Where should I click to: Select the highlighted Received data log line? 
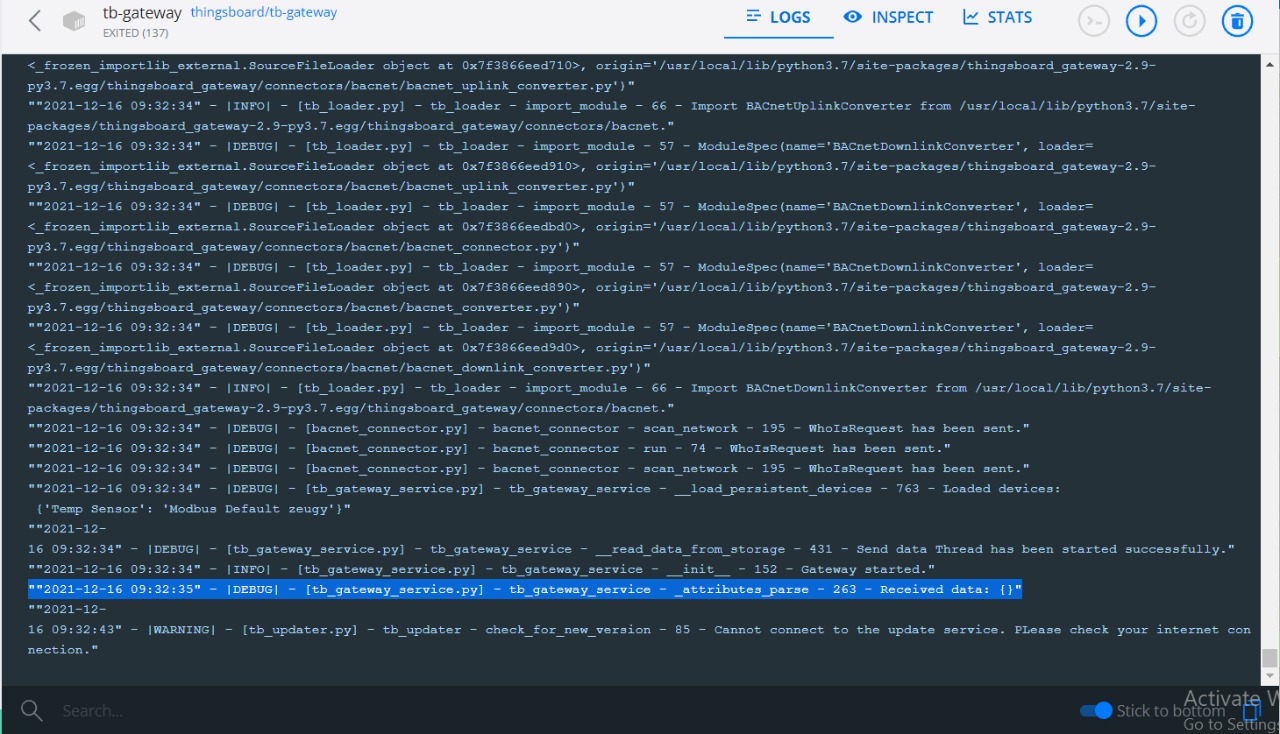520,589
